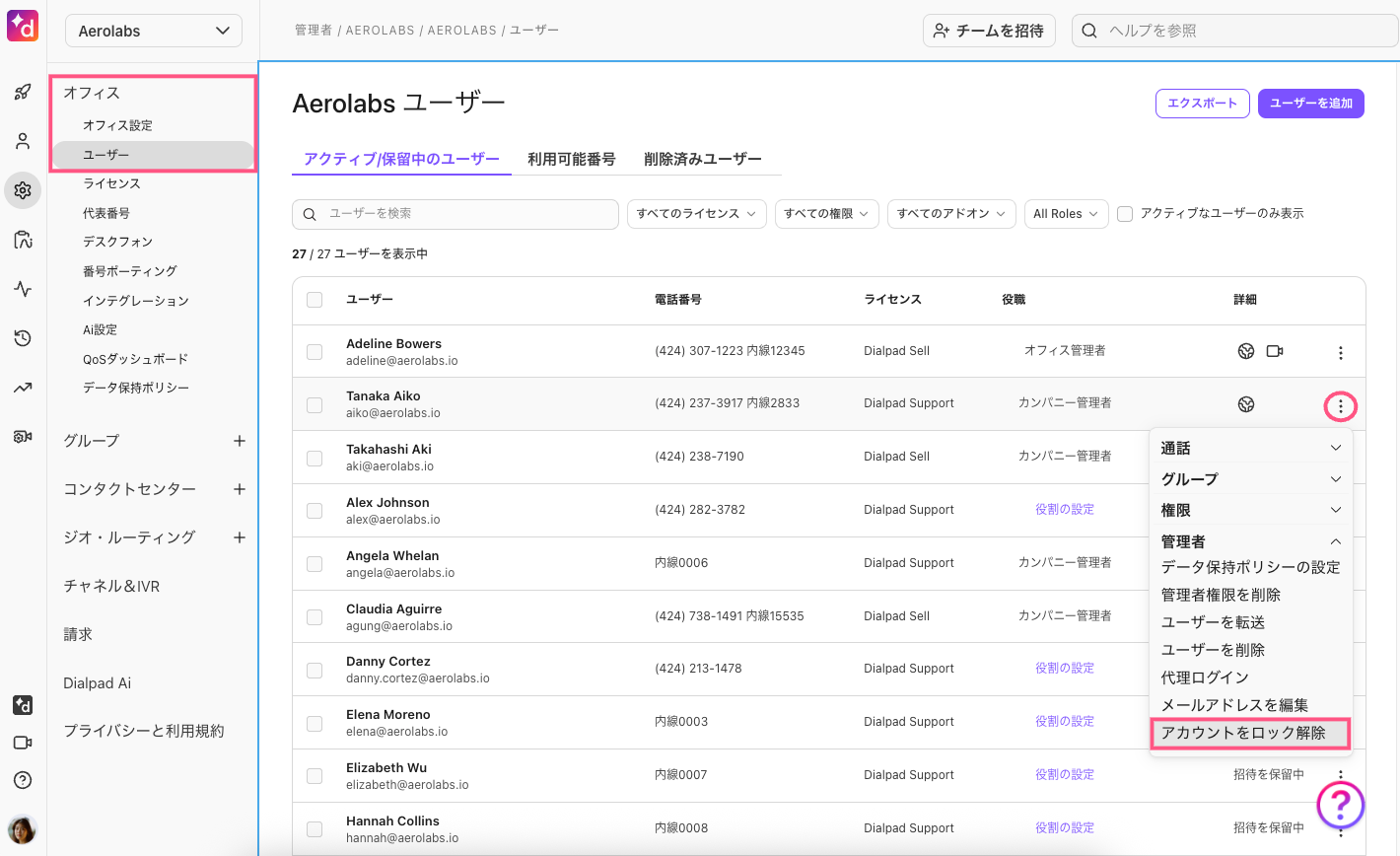Click the three-dot menu for Tanaka Aiko
The width and height of the screenshot is (1400, 856).
(1340, 405)
